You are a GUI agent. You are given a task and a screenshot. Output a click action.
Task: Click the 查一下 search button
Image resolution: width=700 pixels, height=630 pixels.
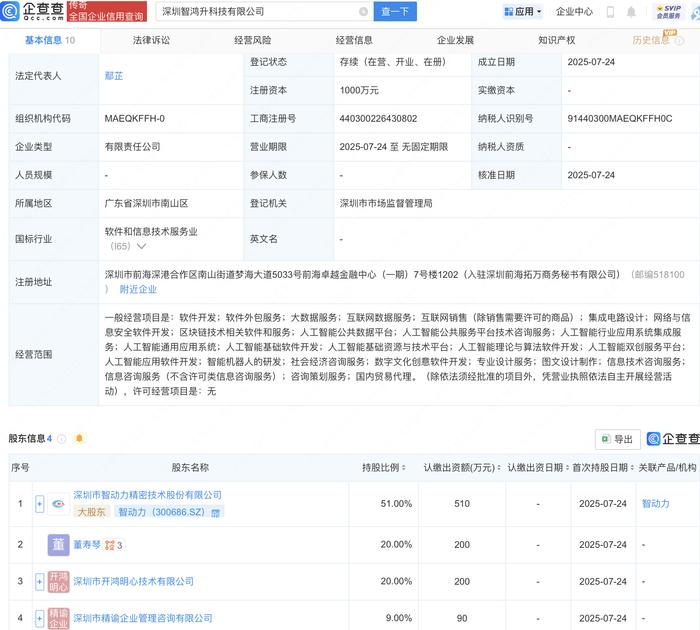point(395,12)
